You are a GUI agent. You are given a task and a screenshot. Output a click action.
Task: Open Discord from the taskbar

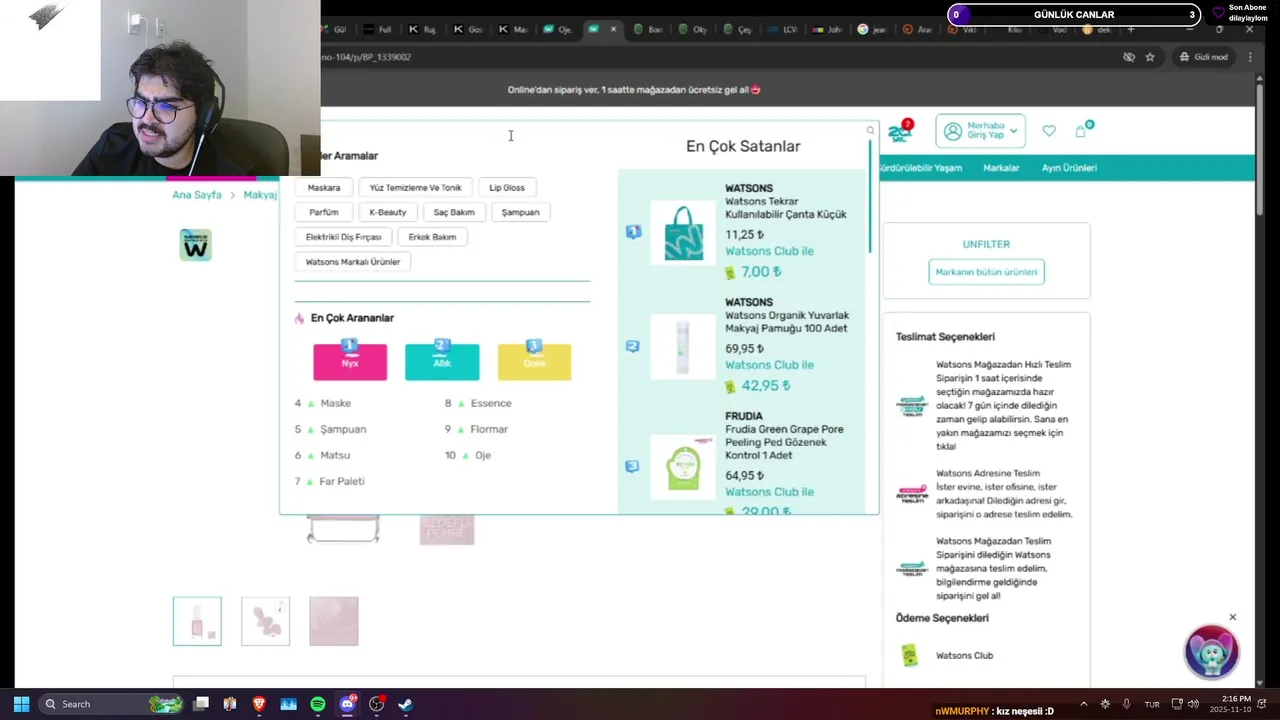pos(347,704)
